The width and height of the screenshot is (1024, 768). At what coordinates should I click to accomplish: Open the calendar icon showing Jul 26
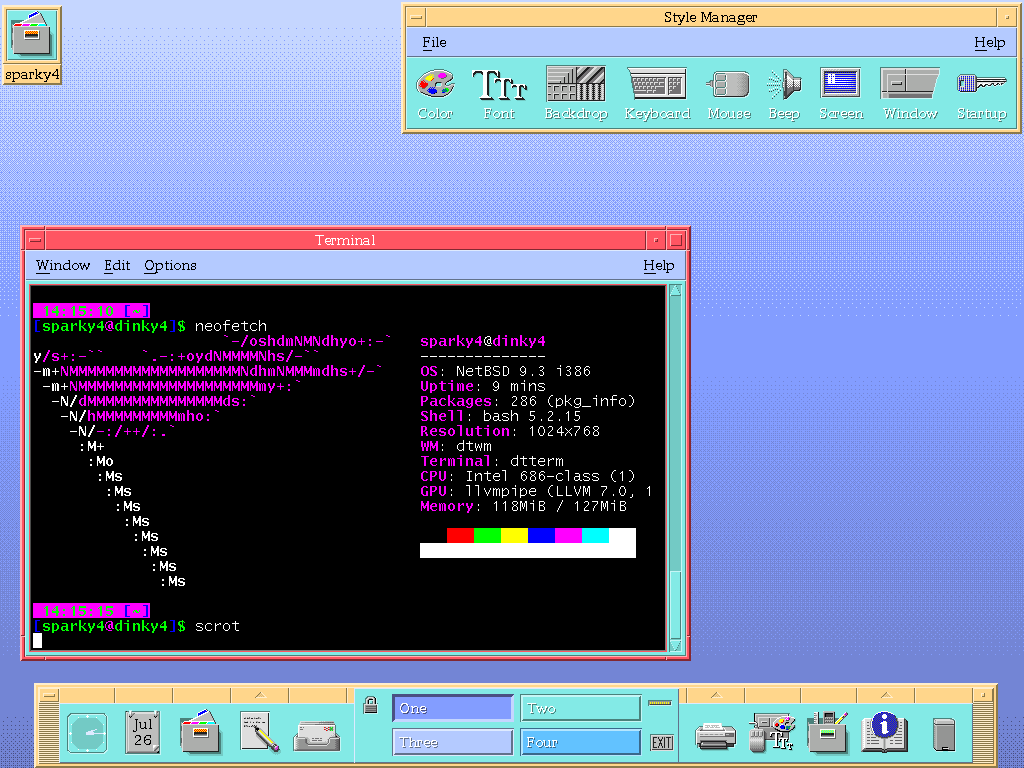[143, 733]
